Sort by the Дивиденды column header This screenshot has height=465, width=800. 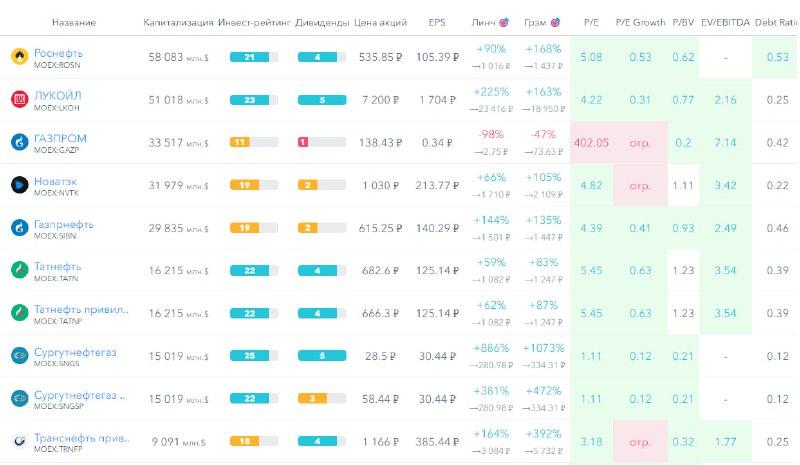coord(322,22)
